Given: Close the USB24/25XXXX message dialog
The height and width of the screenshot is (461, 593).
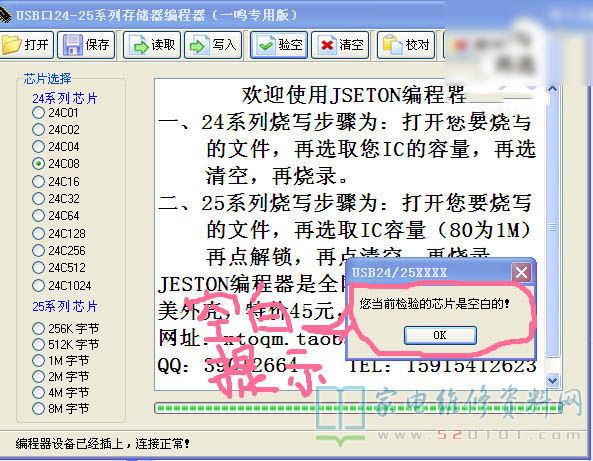Looking at the screenshot, I should [521, 272].
